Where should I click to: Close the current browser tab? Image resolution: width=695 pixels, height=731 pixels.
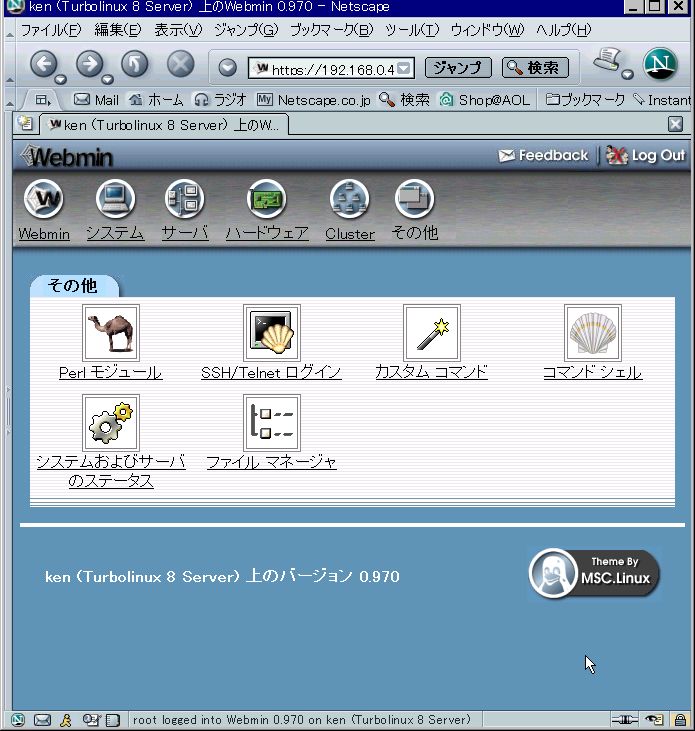click(x=675, y=124)
